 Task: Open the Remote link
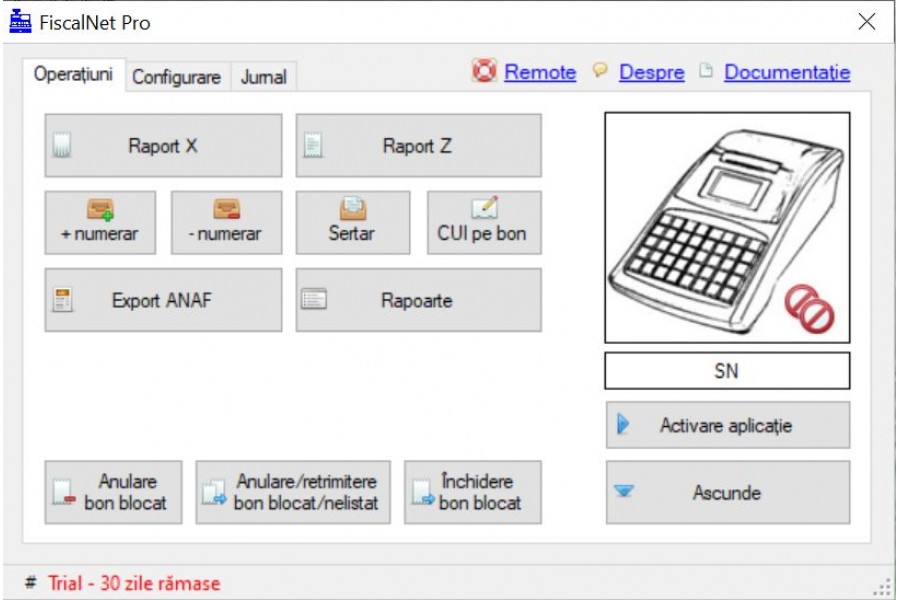pyautogui.click(x=540, y=72)
